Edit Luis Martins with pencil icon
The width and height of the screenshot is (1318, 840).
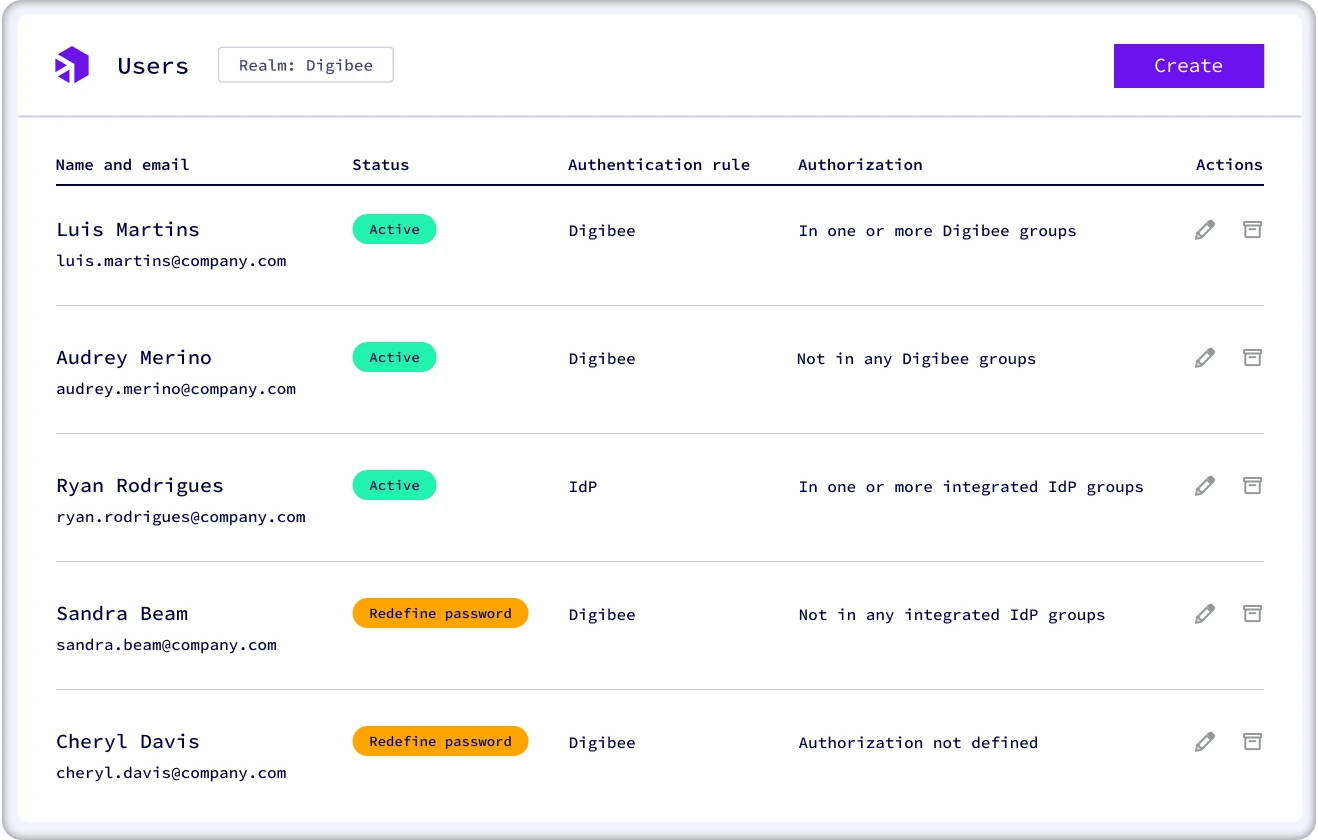click(1205, 230)
